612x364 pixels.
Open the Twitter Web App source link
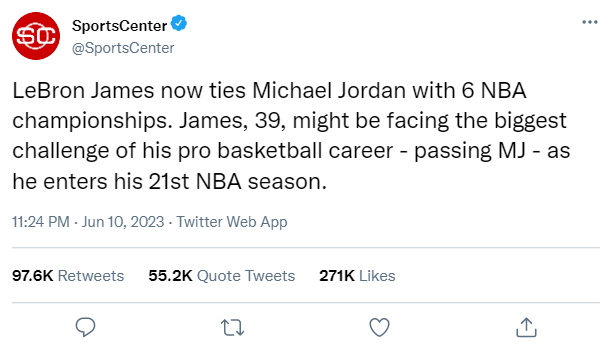pyautogui.click(x=232, y=222)
